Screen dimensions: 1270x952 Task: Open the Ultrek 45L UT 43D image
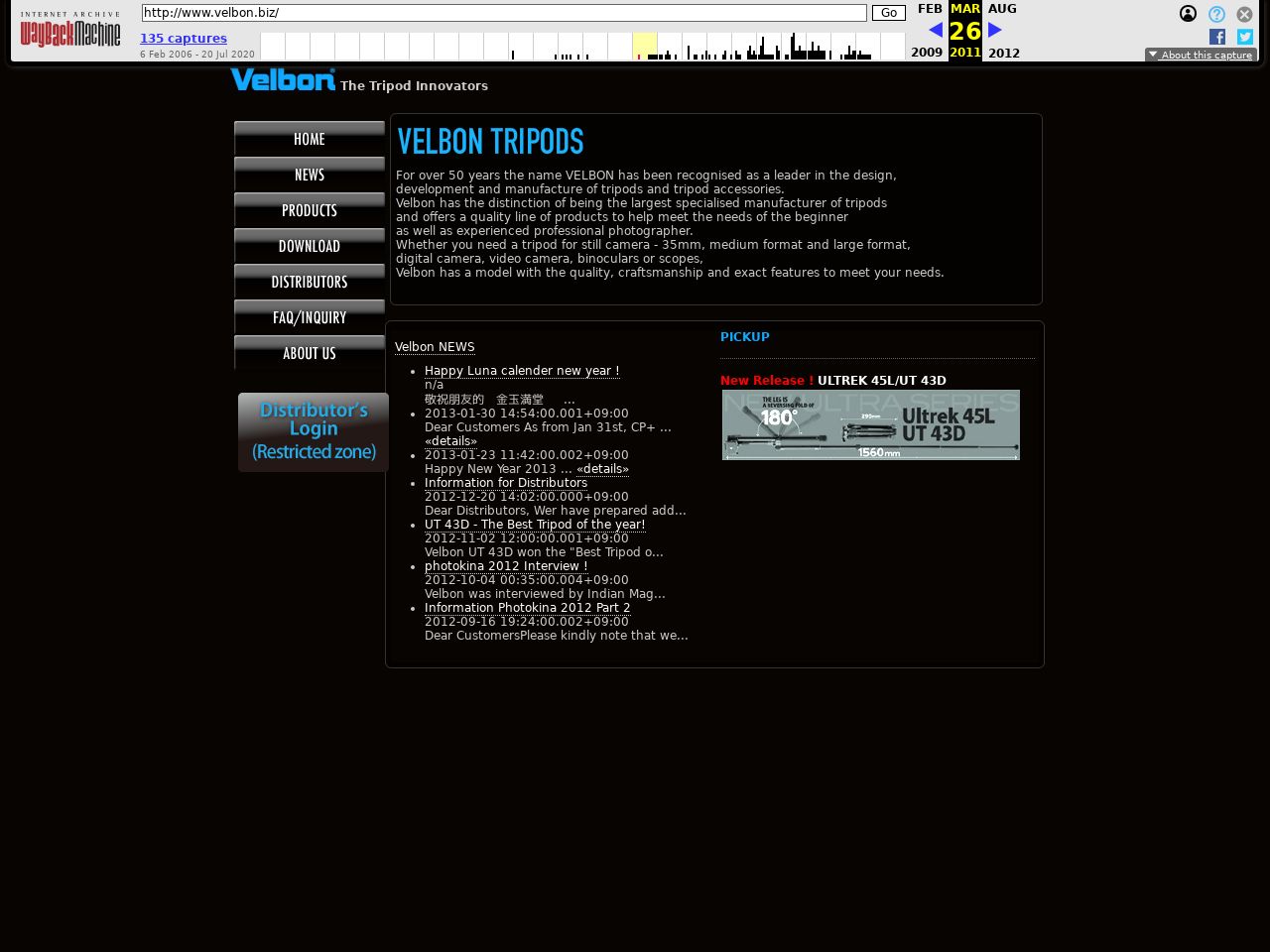[x=871, y=424]
